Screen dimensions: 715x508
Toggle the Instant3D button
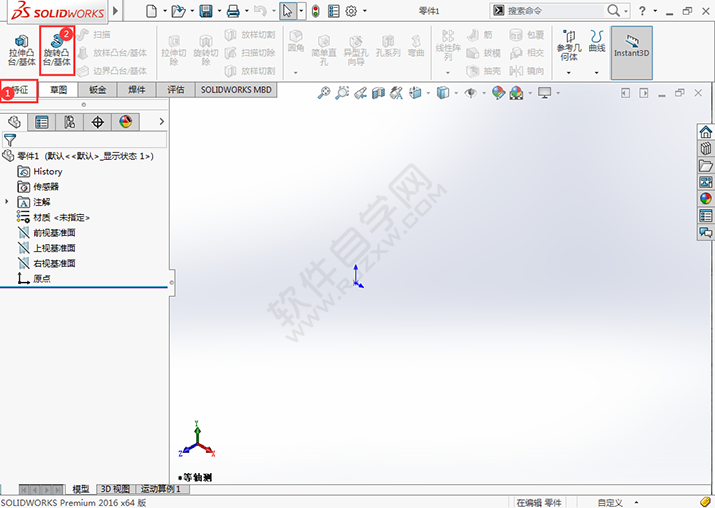[632, 52]
